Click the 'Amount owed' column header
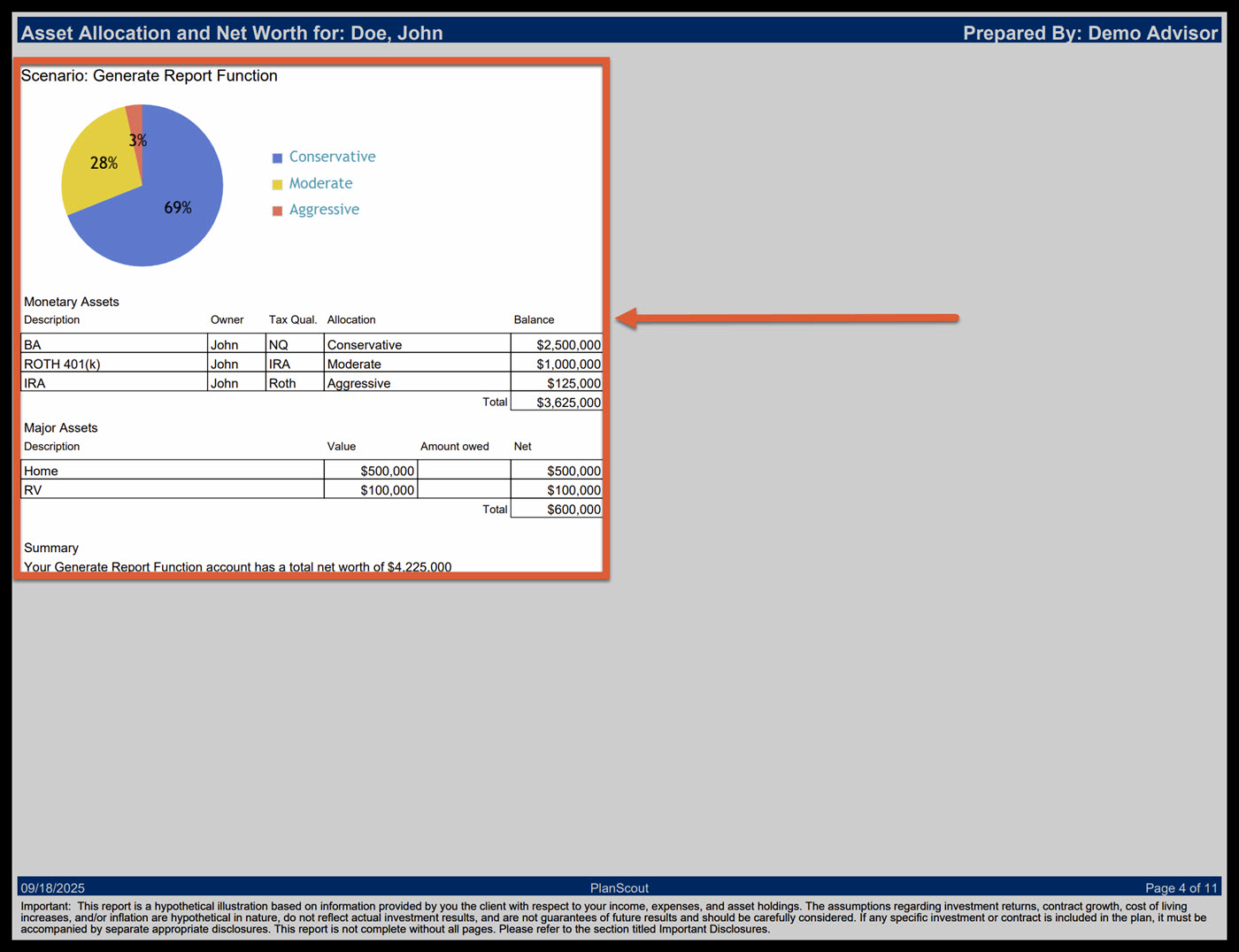Screen dimensions: 1239x952 454,446
